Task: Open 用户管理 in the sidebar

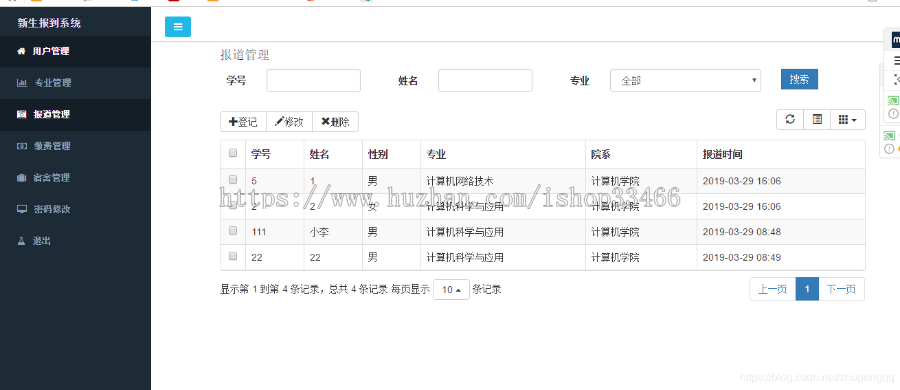Action: pyautogui.click(x=75, y=51)
